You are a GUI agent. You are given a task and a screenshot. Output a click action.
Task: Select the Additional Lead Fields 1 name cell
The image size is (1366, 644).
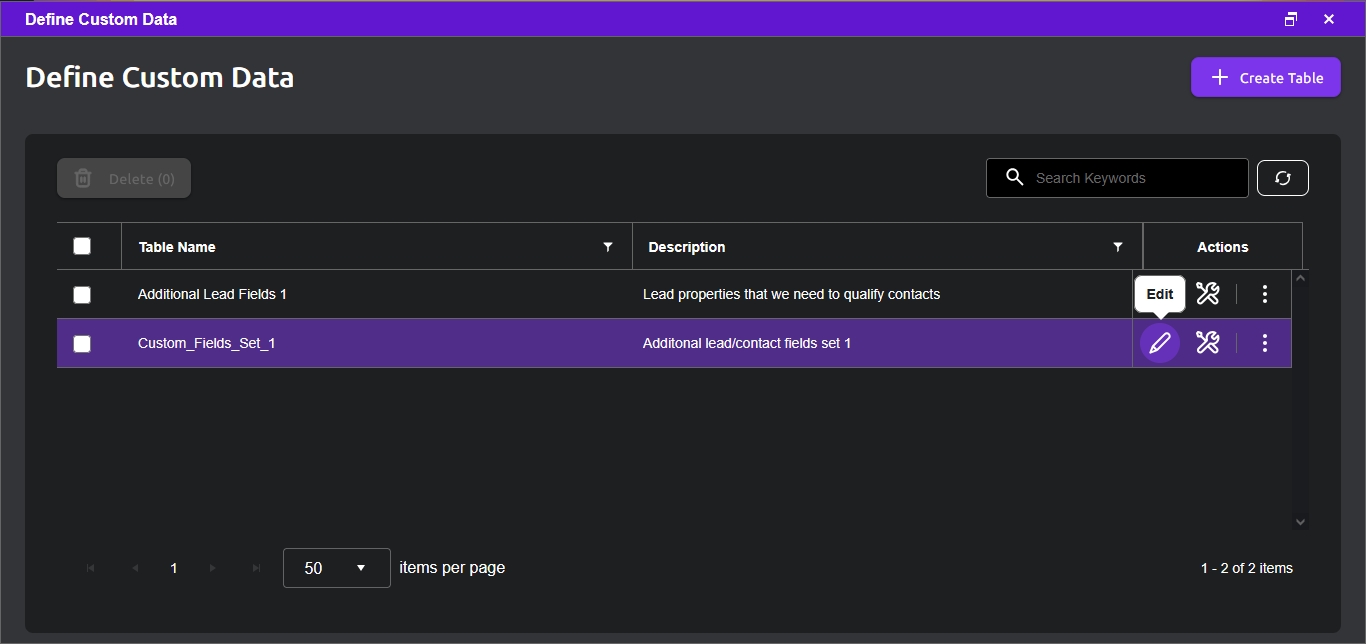pyautogui.click(x=212, y=294)
